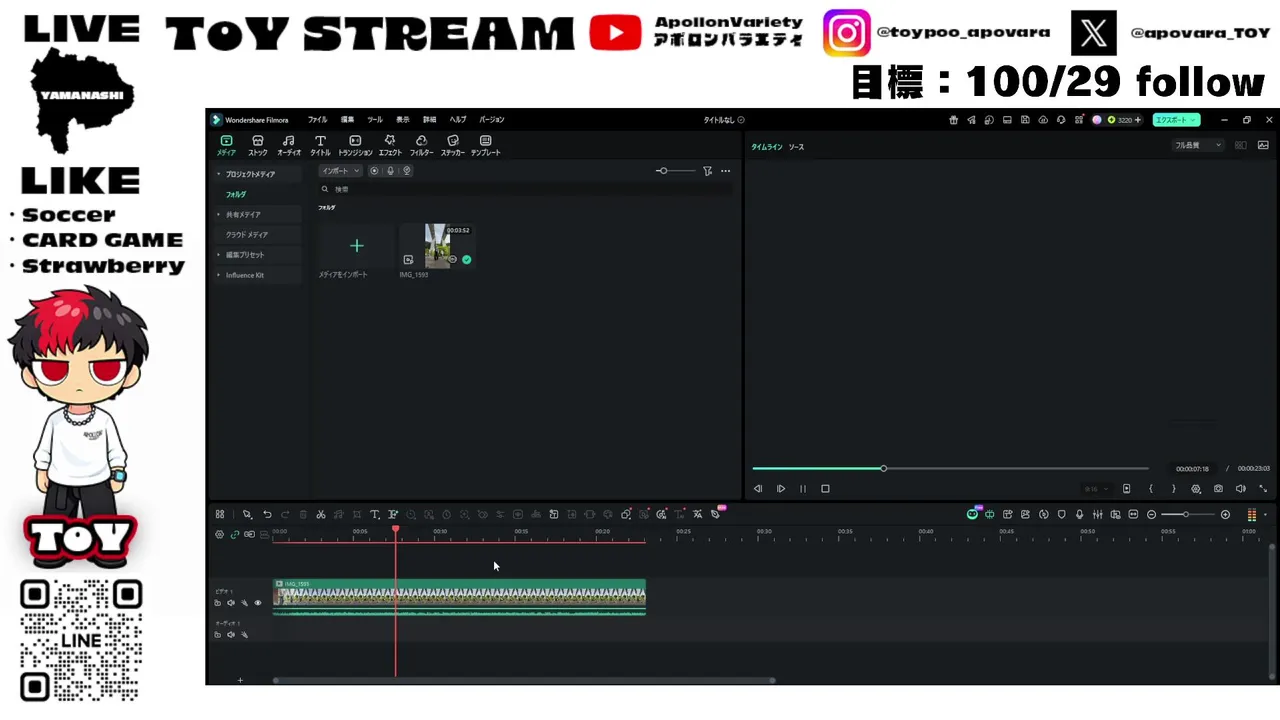Click the voice-over microphone icon next to Import
This screenshot has height=720, width=1280.
tap(391, 171)
